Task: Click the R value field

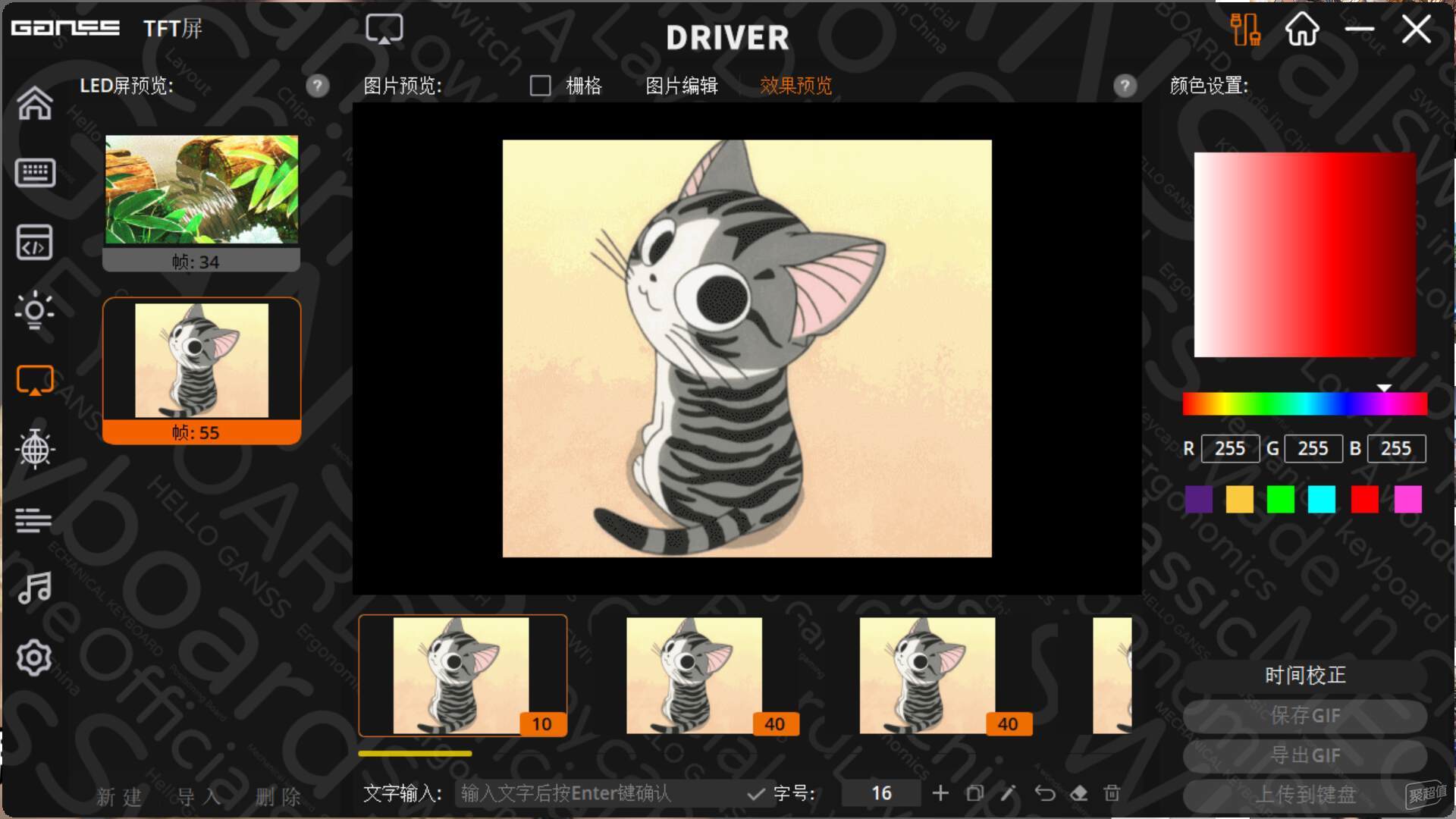Action: click(1230, 449)
